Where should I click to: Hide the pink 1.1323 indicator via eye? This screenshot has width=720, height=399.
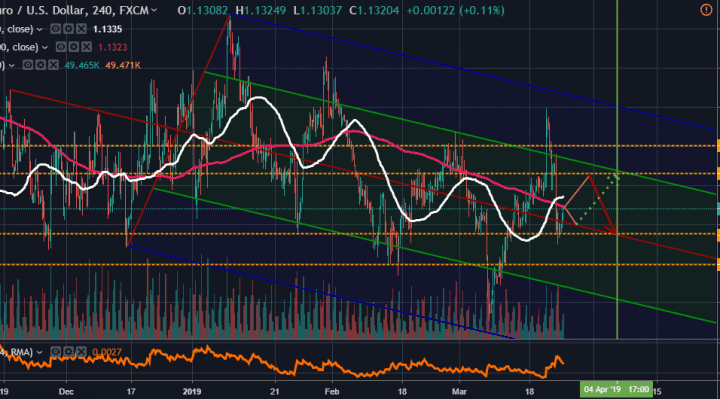[x=61, y=47]
